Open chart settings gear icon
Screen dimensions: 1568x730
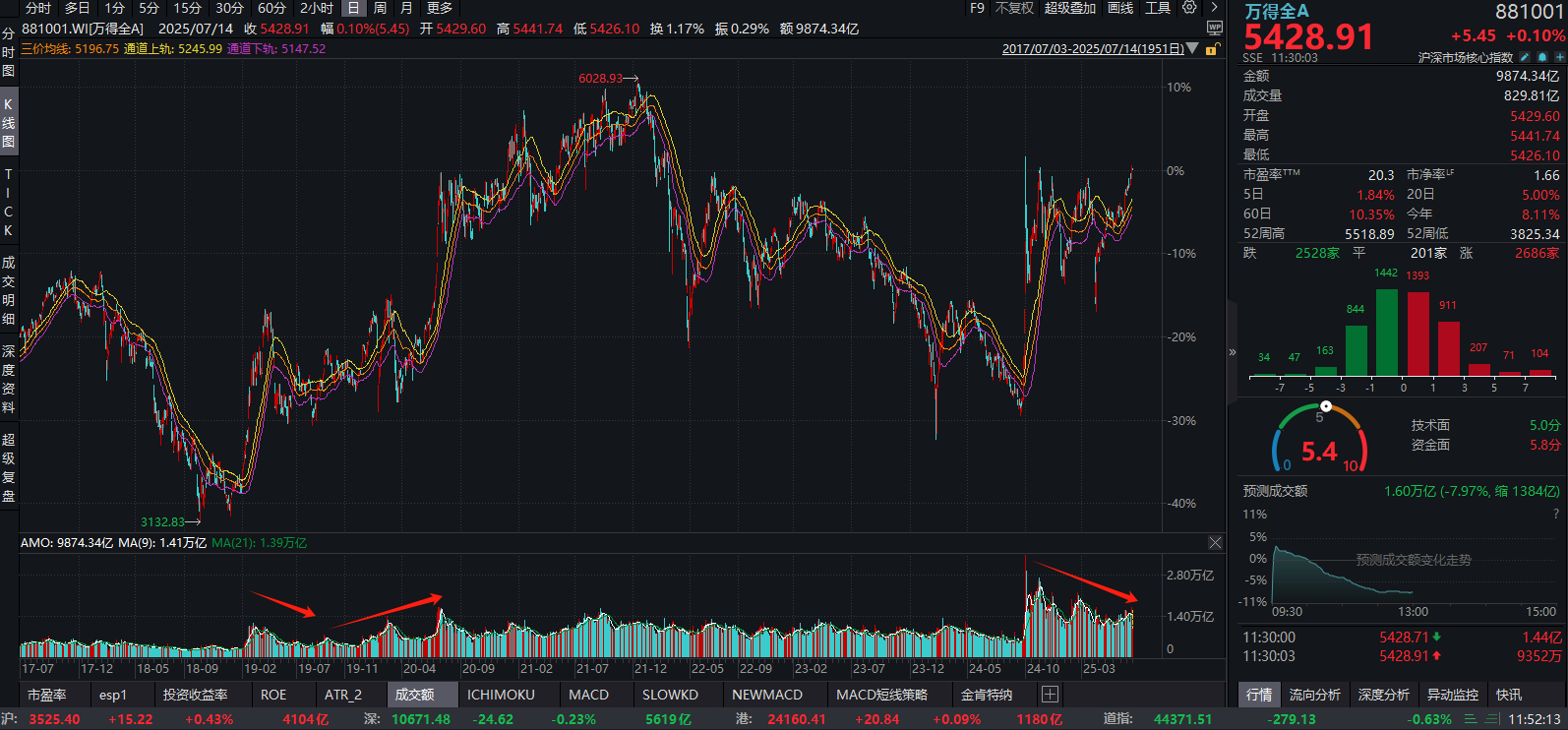1189,8
